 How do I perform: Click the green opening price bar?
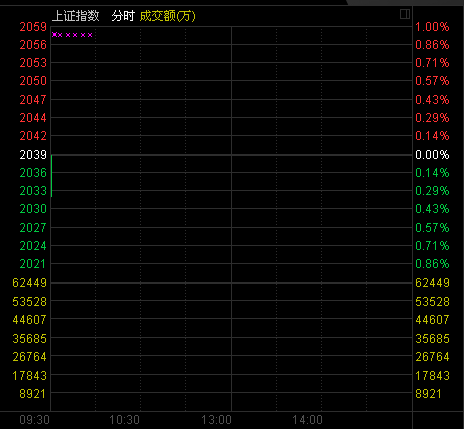tap(51, 176)
